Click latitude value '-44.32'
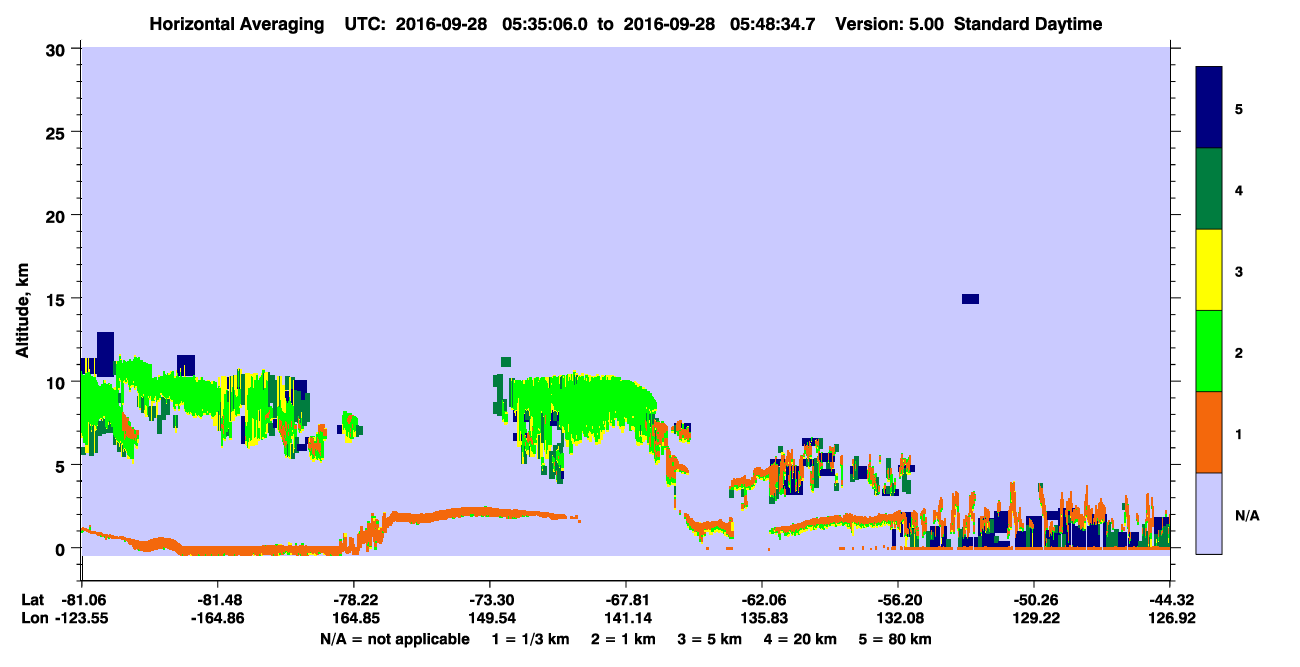Image resolution: width=1300 pixels, height=667 pixels. click(x=1170, y=600)
